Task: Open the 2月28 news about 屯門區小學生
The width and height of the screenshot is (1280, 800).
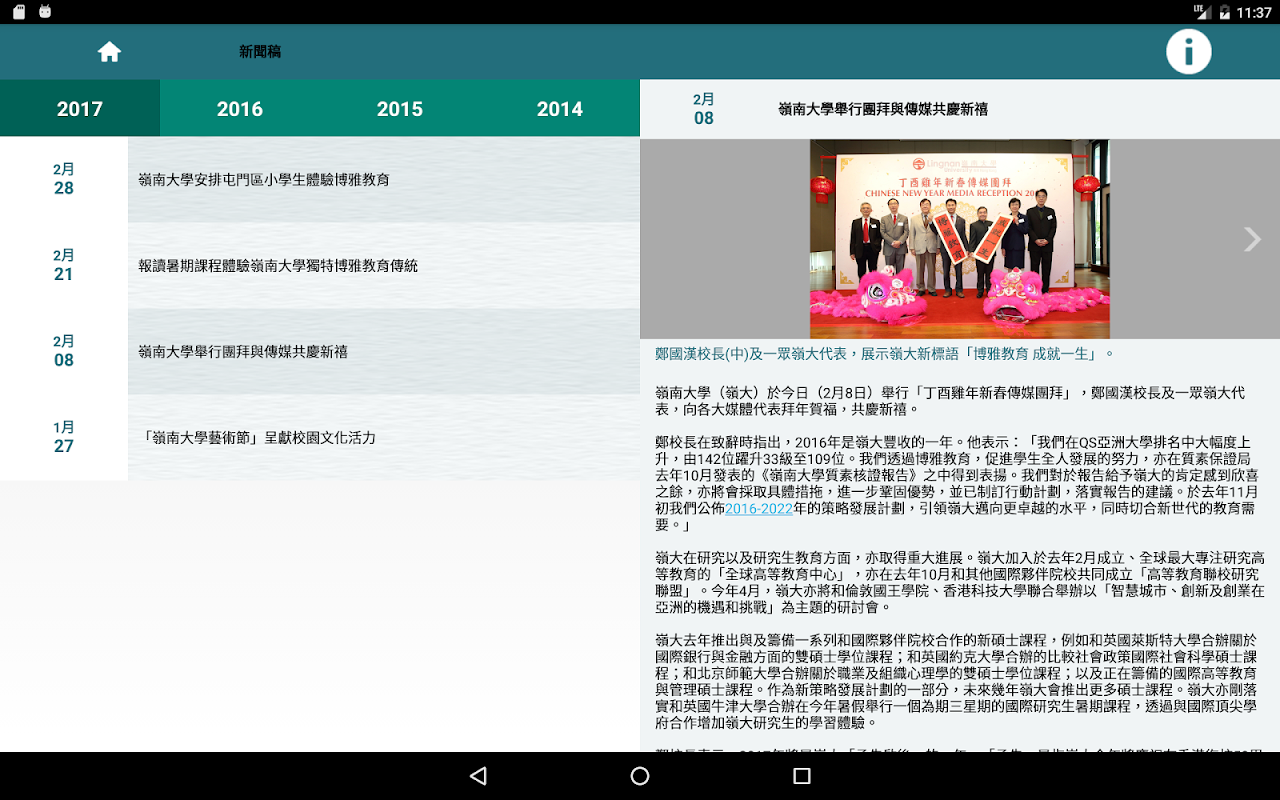Action: point(384,180)
